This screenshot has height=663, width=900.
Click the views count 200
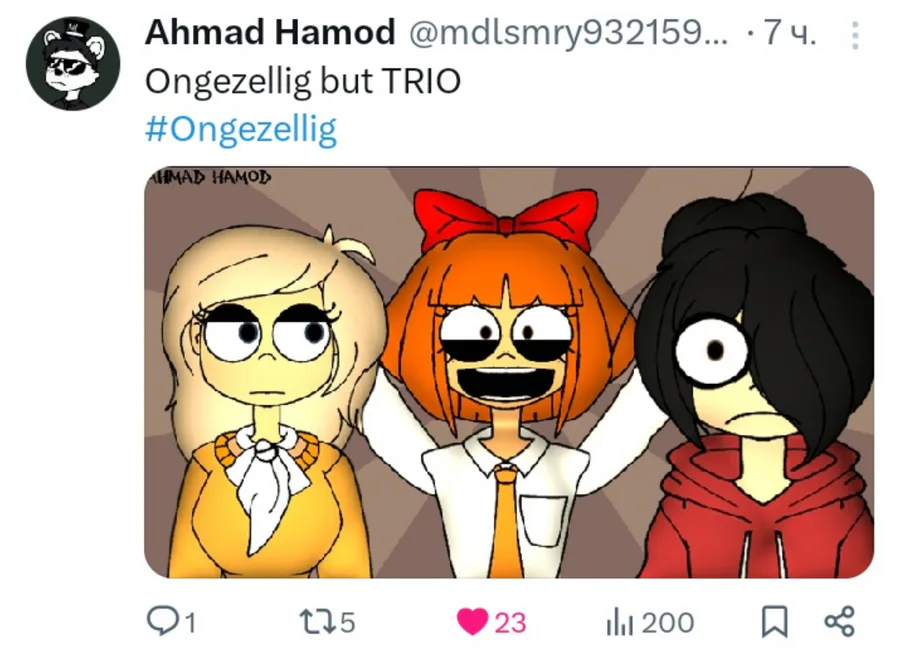pyautogui.click(x=668, y=623)
